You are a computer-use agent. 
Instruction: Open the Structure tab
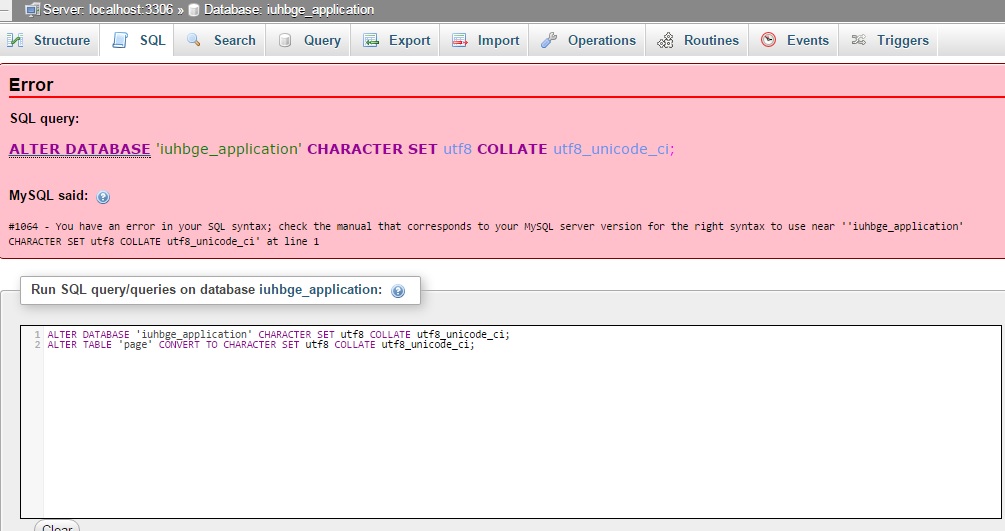[50, 40]
